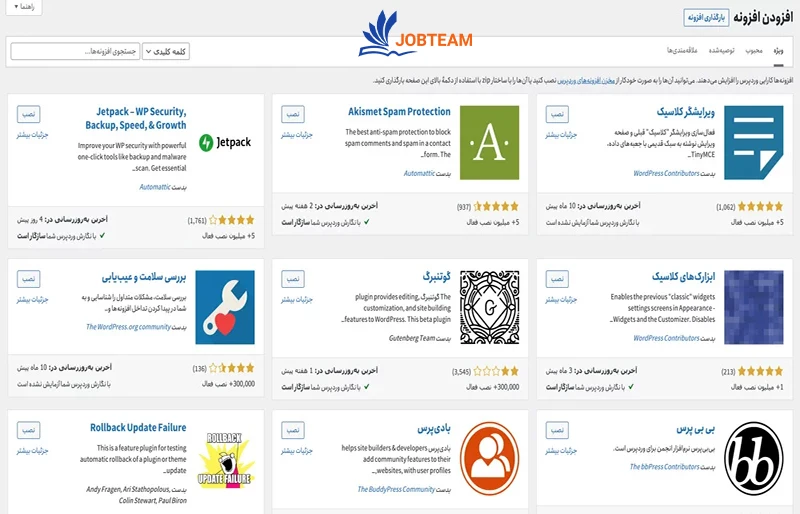
Task: Open the Rollback Update Failure icon
Action: [x=224, y=458]
